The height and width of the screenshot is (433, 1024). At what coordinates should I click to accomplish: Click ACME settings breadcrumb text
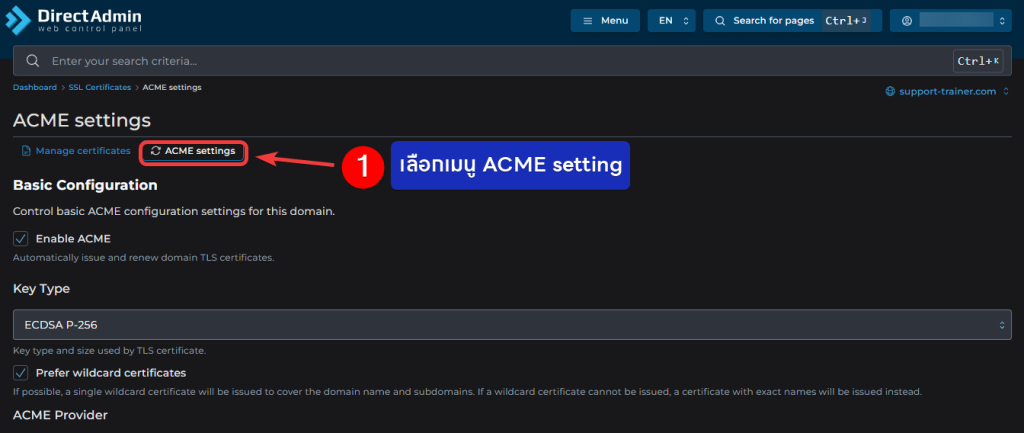(172, 87)
